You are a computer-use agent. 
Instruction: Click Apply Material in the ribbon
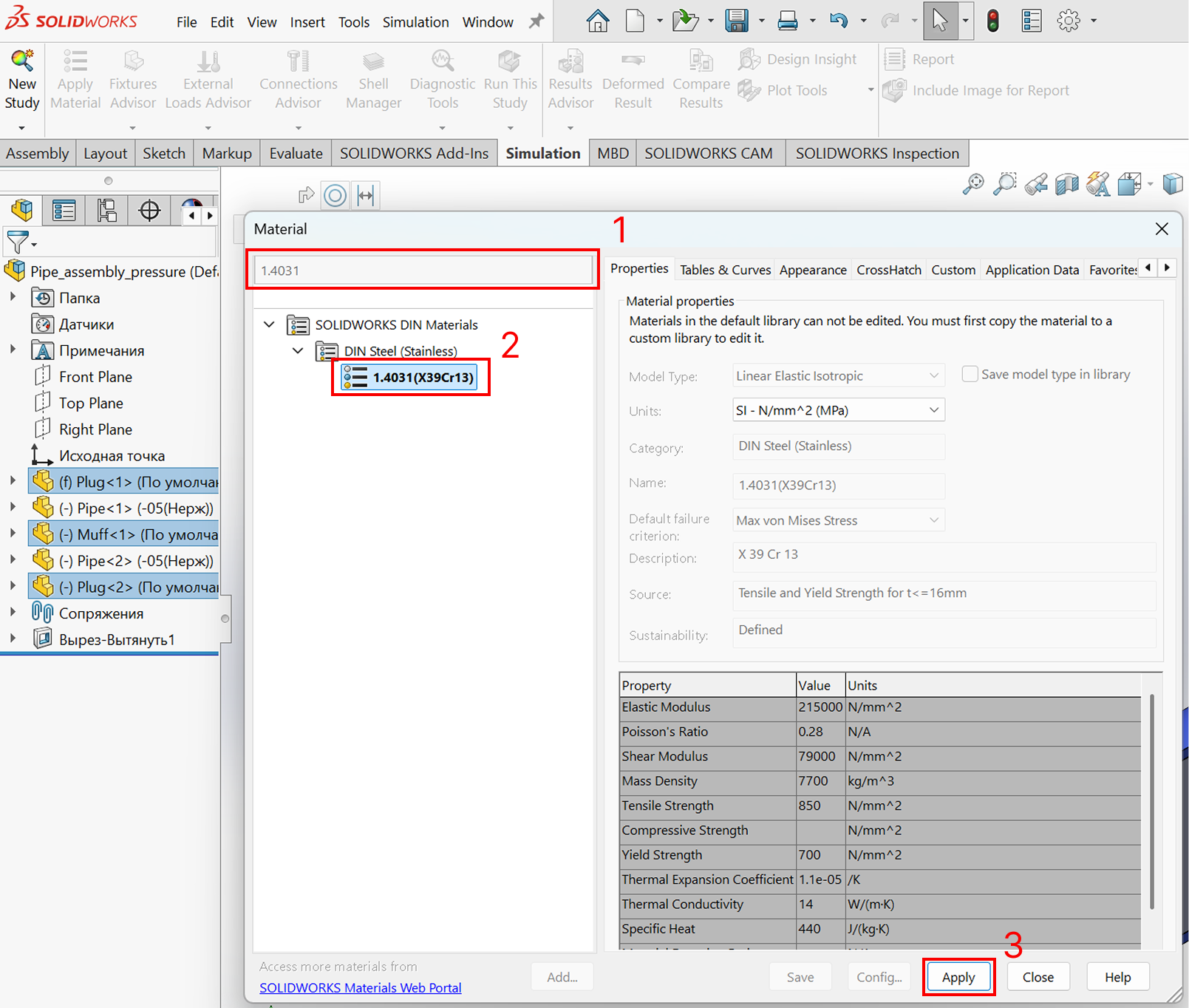[x=75, y=80]
